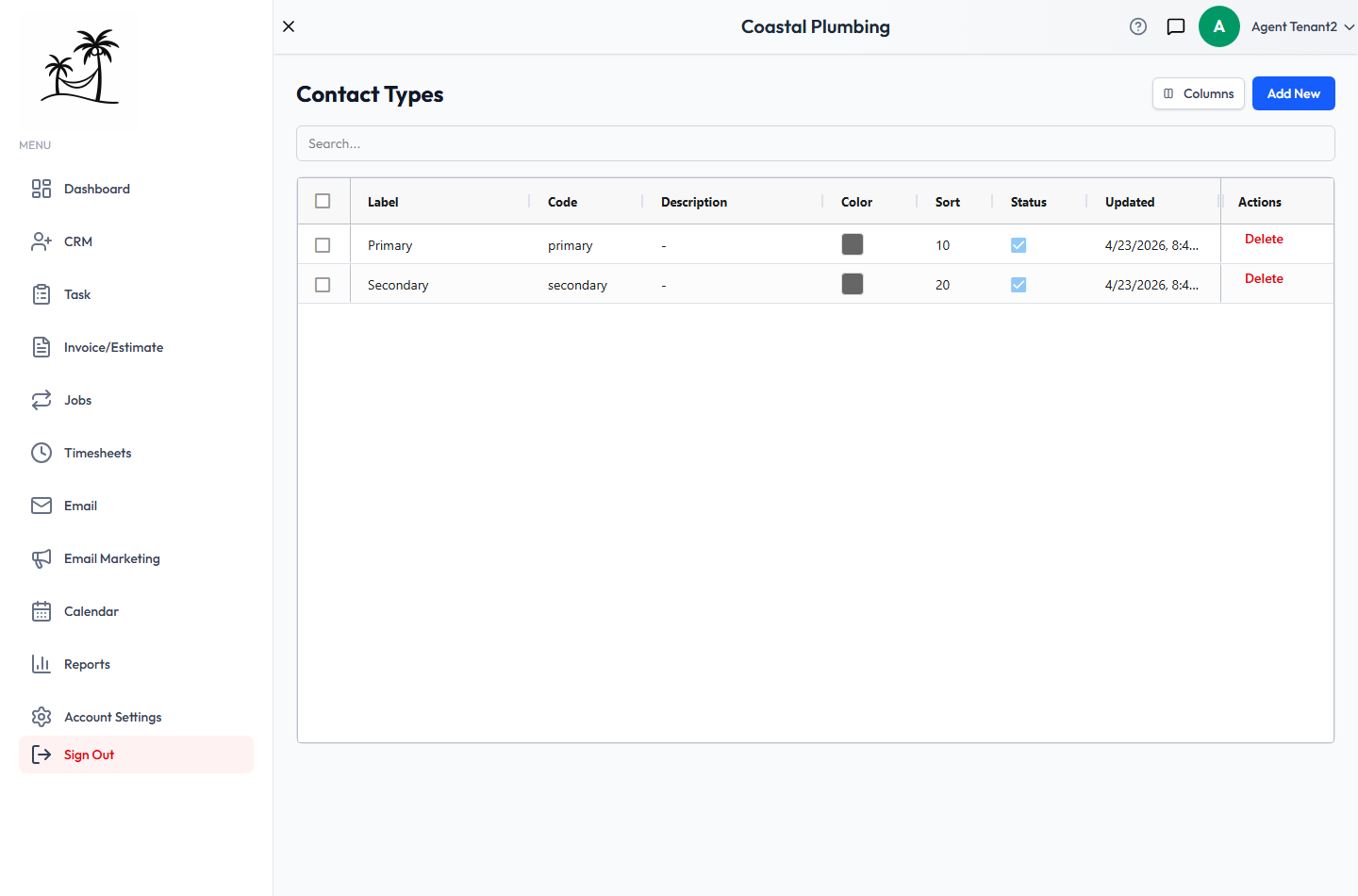Click the Status column header

tap(1029, 202)
